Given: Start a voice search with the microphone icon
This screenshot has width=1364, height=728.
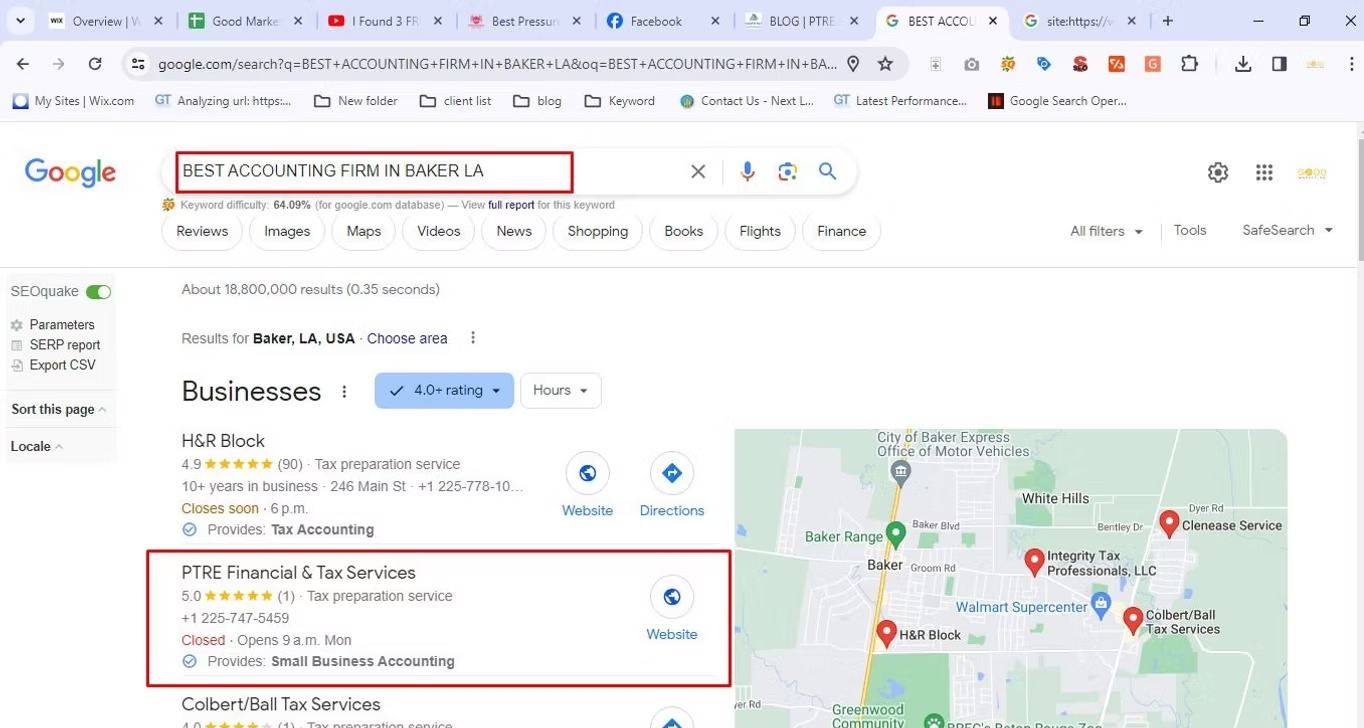Looking at the screenshot, I should point(747,172).
